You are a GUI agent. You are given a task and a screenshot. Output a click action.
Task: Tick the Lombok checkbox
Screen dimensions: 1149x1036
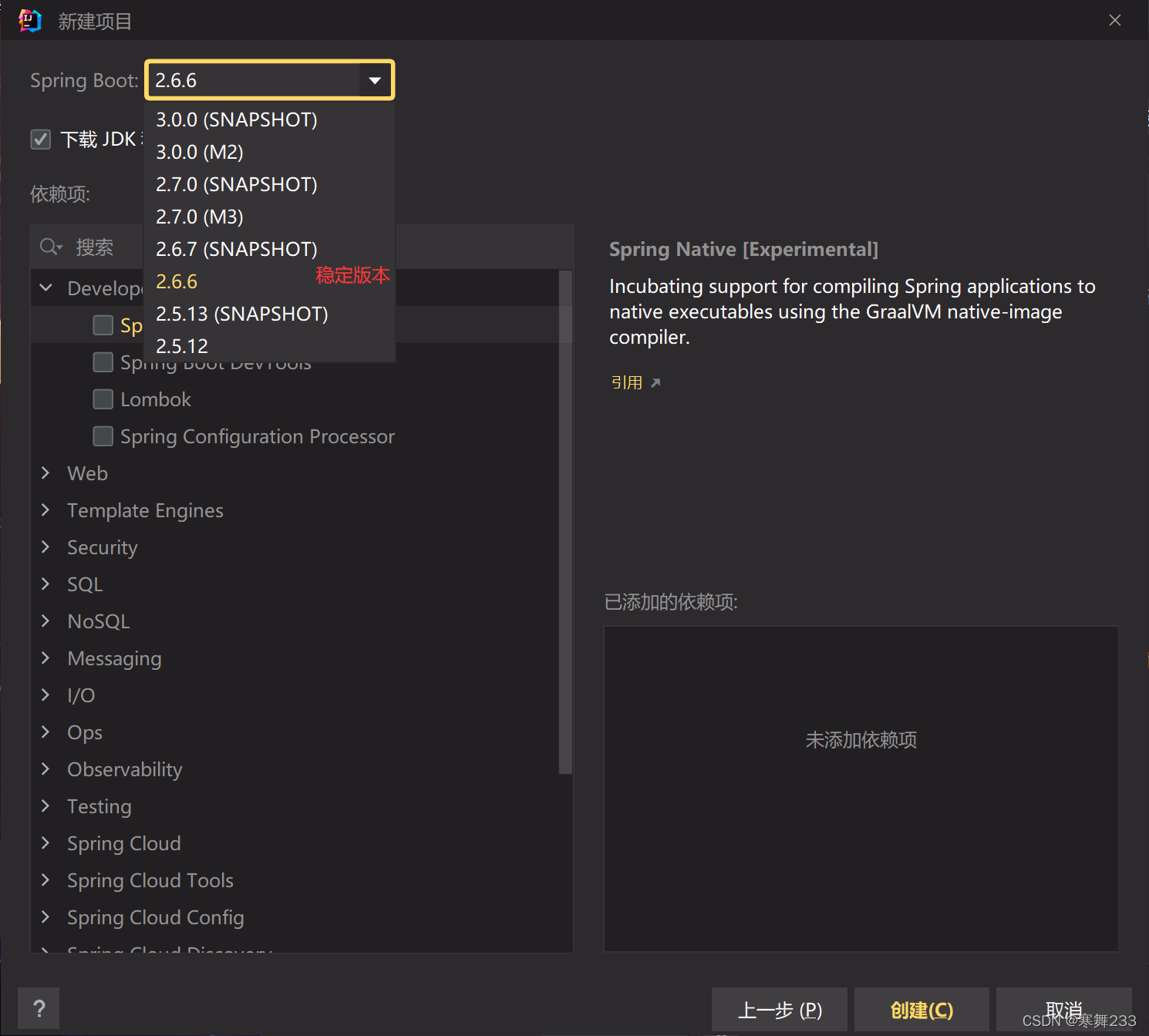click(103, 399)
